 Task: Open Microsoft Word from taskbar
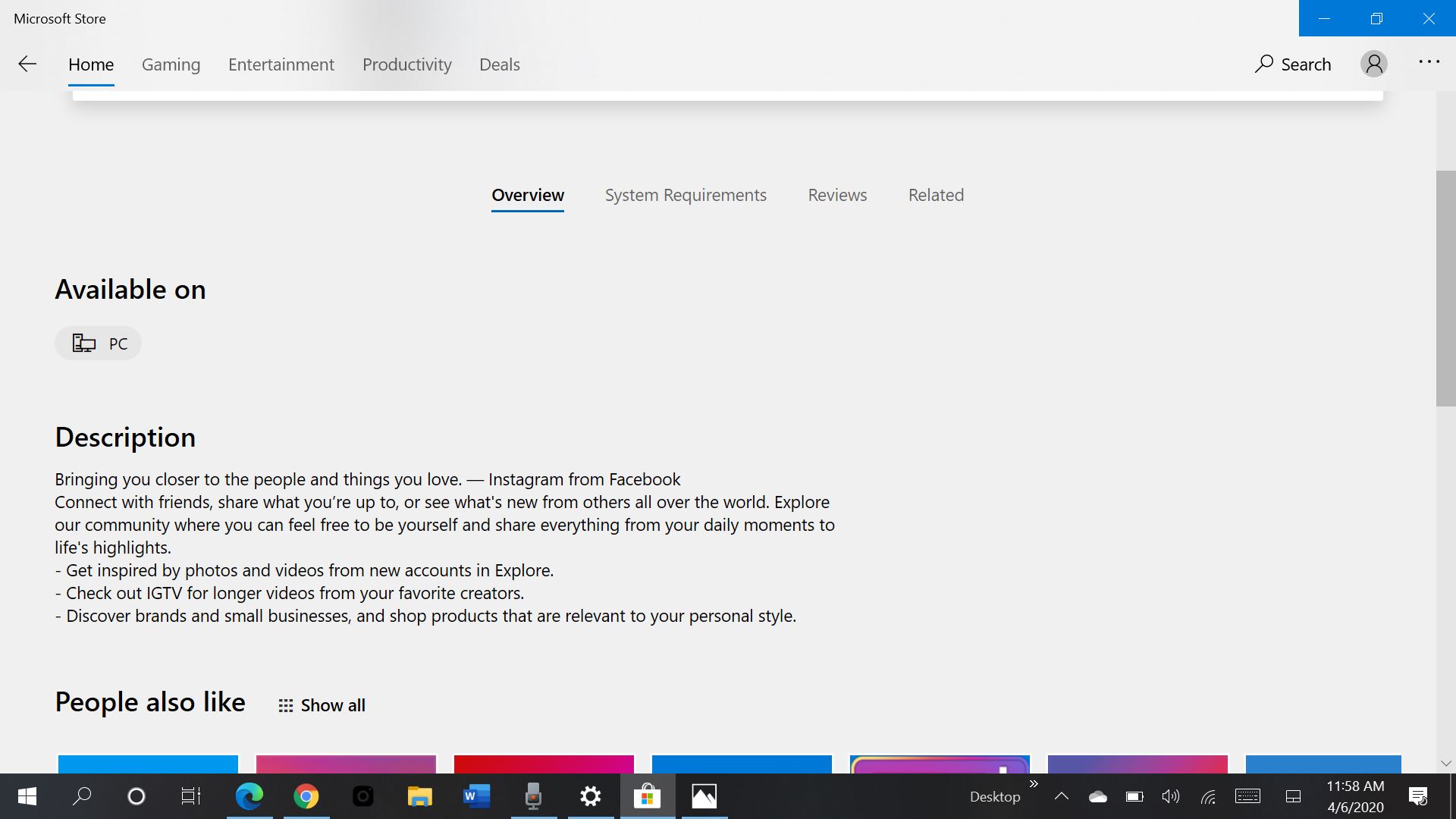click(x=477, y=796)
